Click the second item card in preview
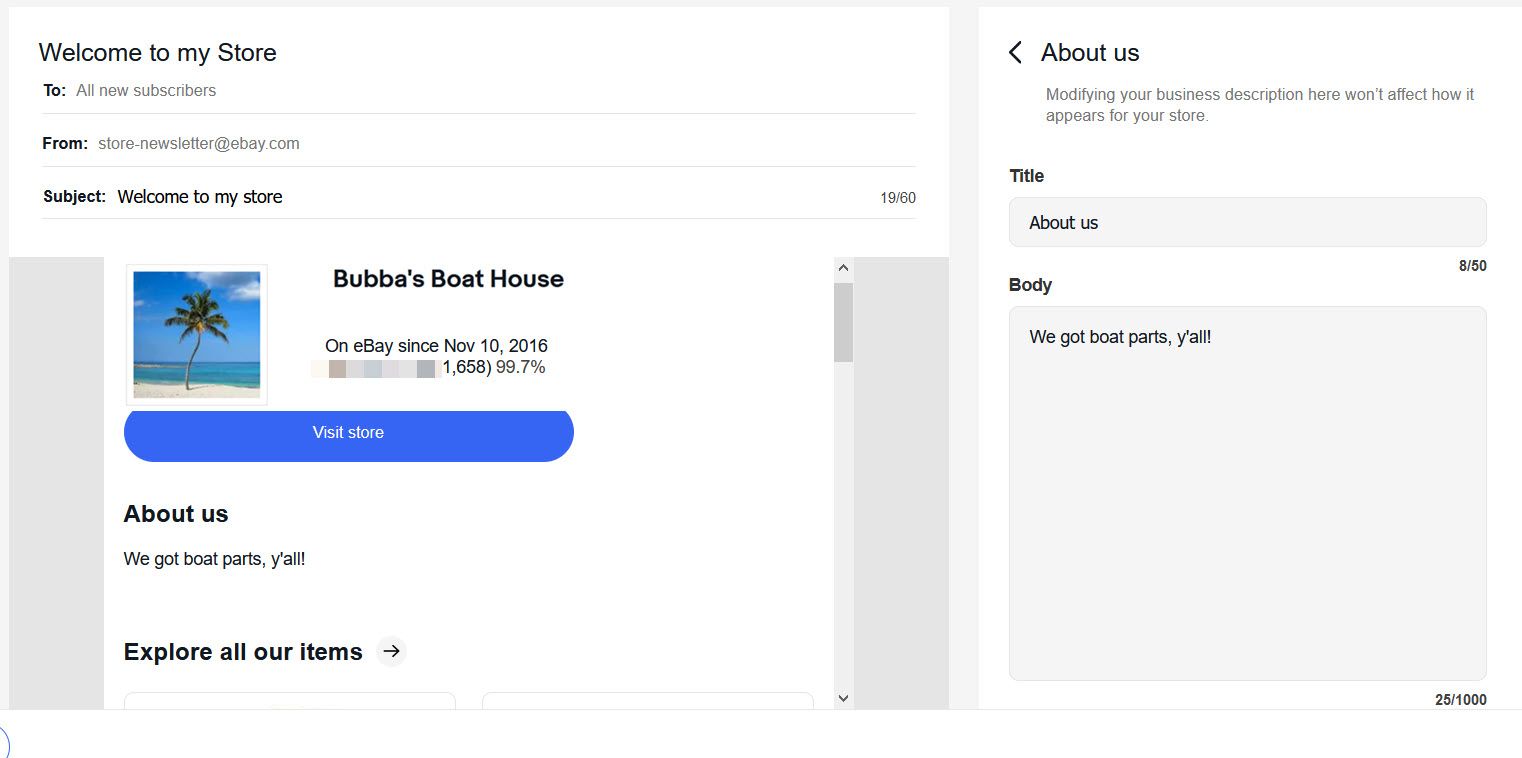Image resolution: width=1522 pixels, height=758 pixels. [x=648, y=701]
